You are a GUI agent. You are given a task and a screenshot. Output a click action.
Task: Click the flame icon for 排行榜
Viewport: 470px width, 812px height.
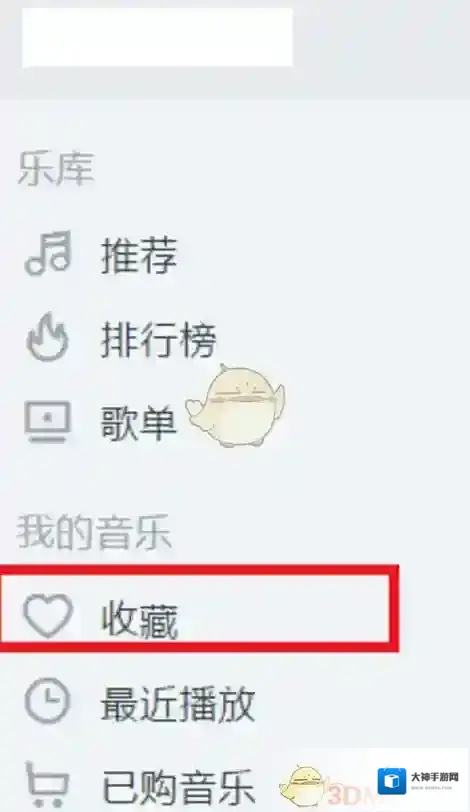[47, 337]
